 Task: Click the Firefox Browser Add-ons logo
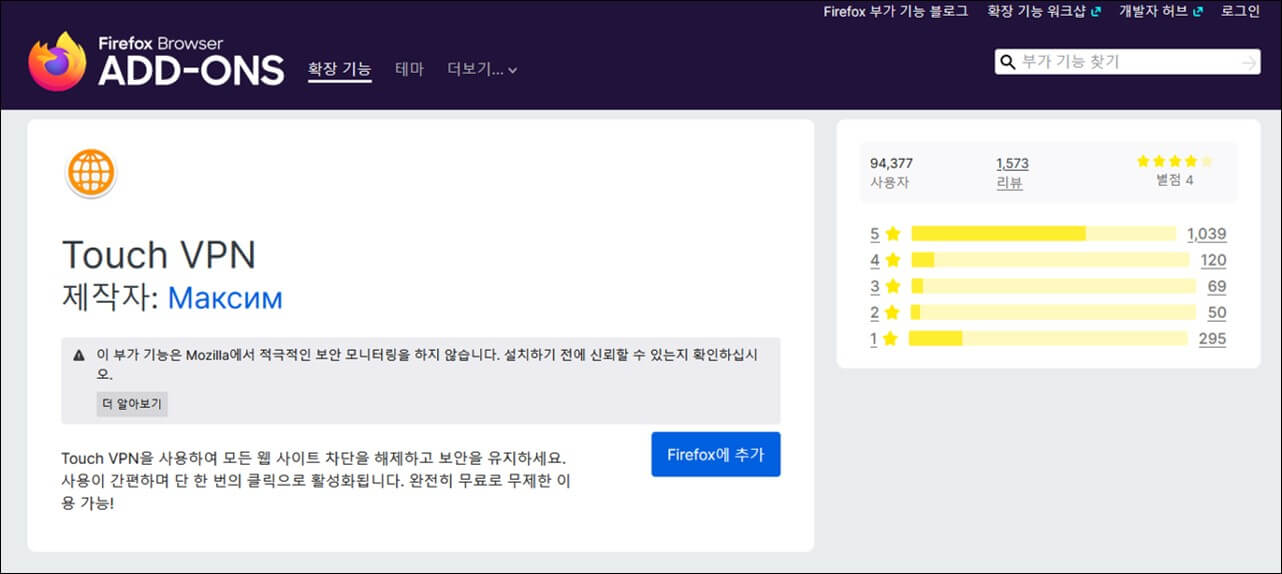click(x=156, y=62)
